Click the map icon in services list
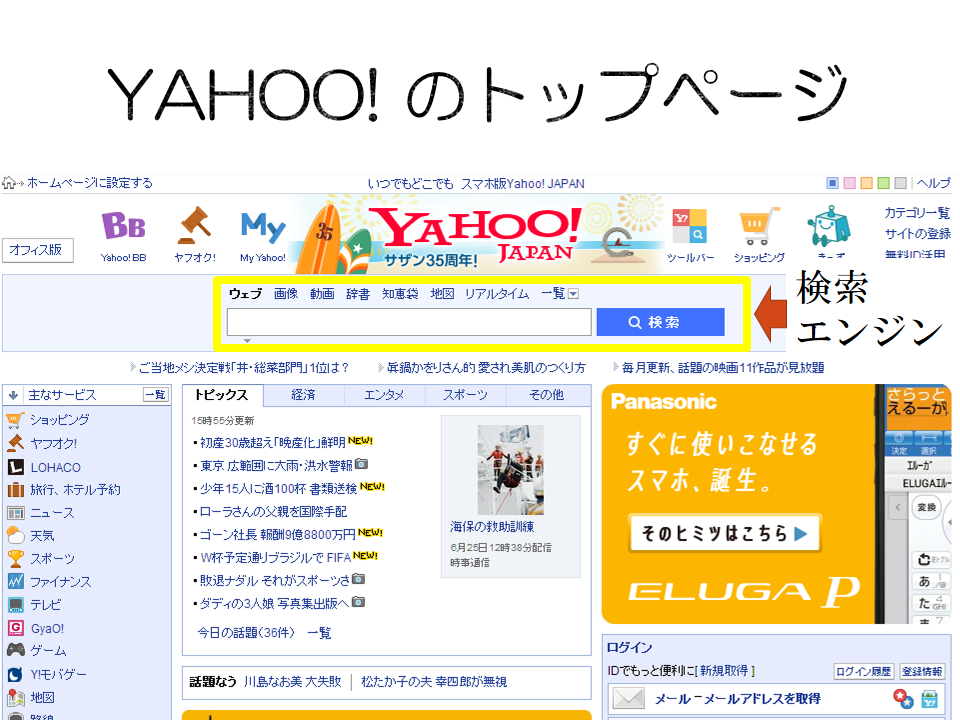 pyautogui.click(x=15, y=697)
